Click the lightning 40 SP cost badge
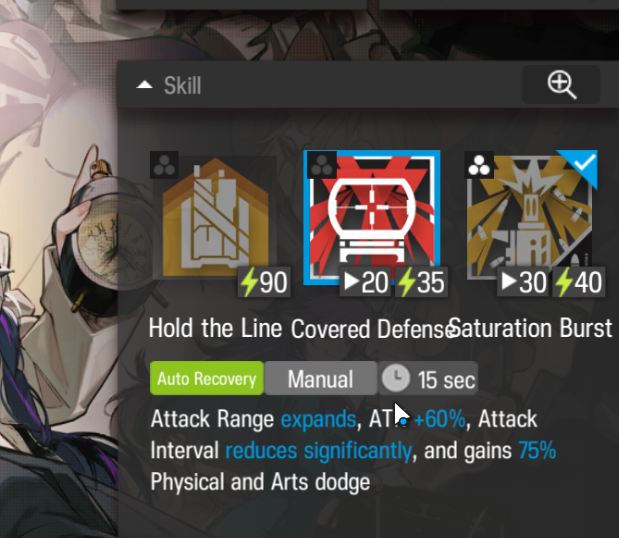Image resolution: width=619 pixels, height=538 pixels. pos(578,282)
